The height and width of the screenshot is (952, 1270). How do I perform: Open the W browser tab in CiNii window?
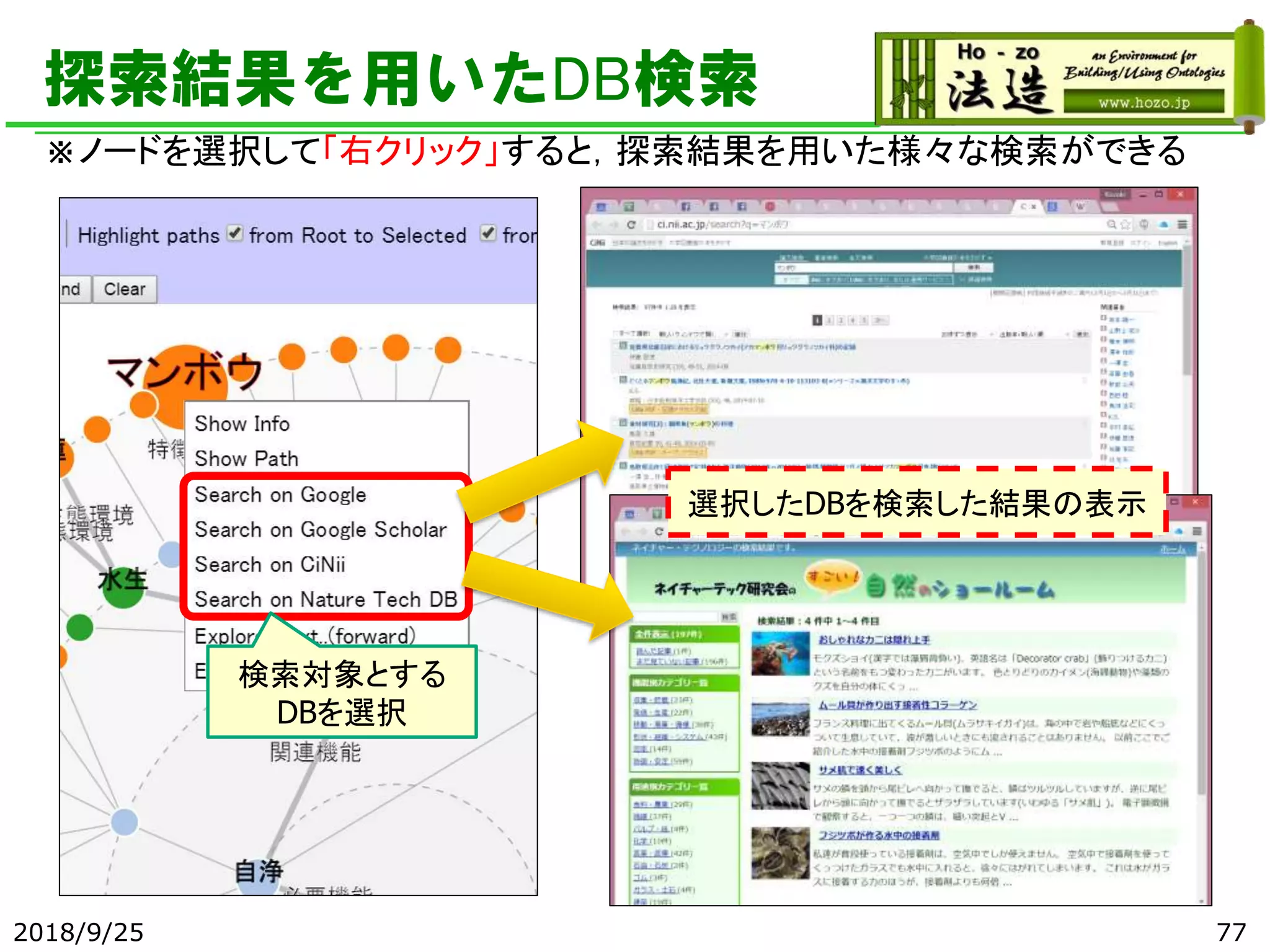pyautogui.click(x=1080, y=206)
